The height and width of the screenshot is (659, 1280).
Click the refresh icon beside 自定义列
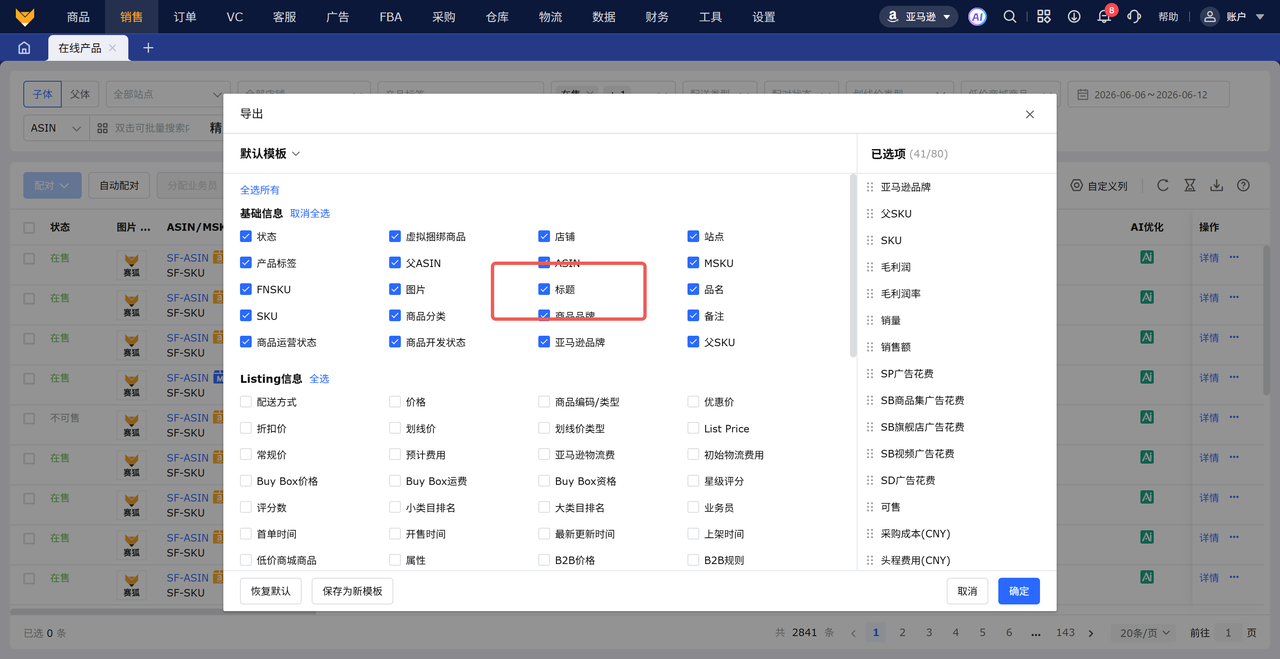[1163, 186]
